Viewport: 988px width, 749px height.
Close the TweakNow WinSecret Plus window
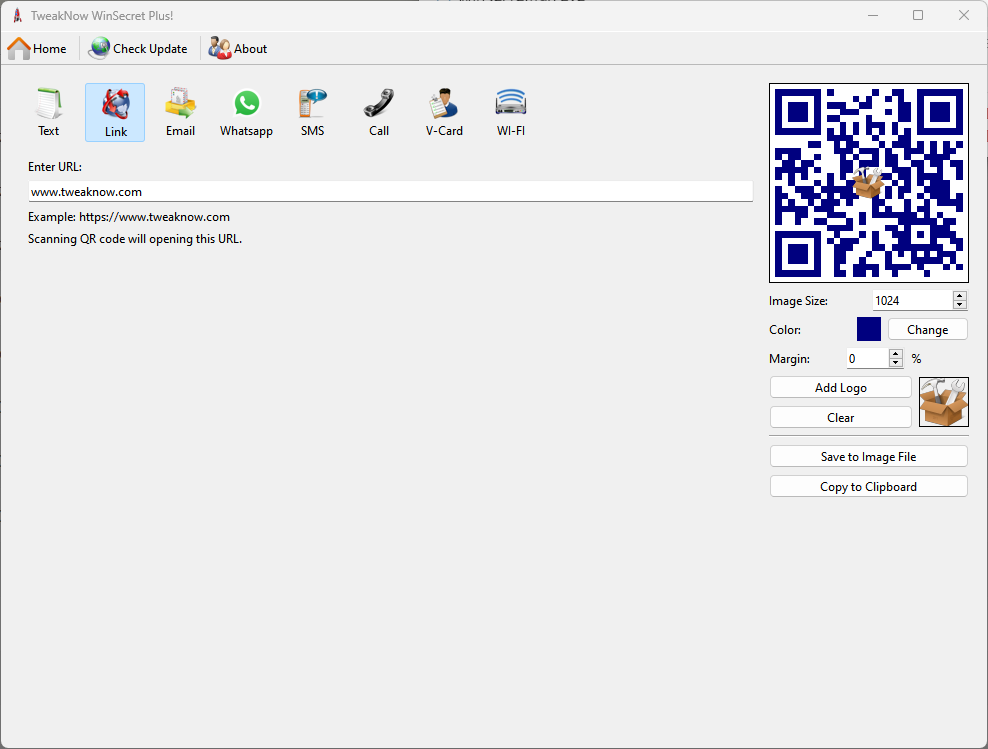pyautogui.click(x=964, y=16)
